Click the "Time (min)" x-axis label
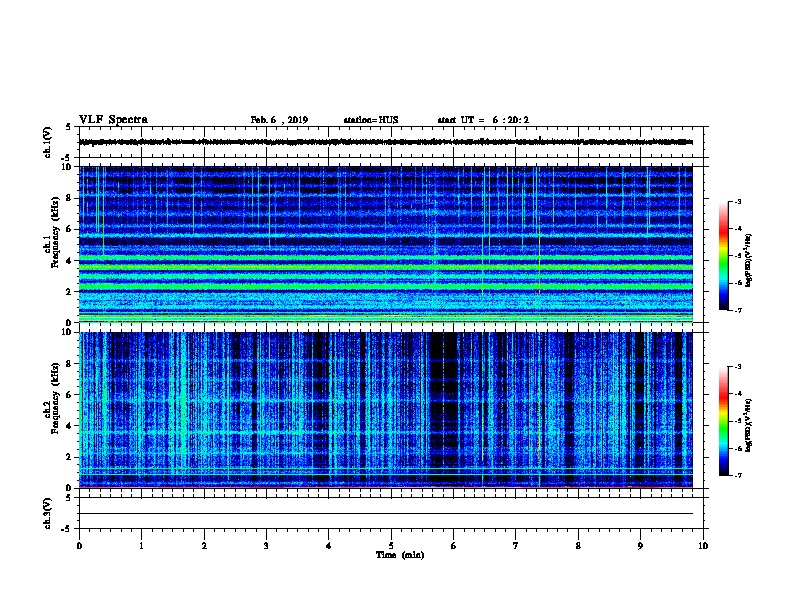The image size is (792, 612). coord(400,555)
